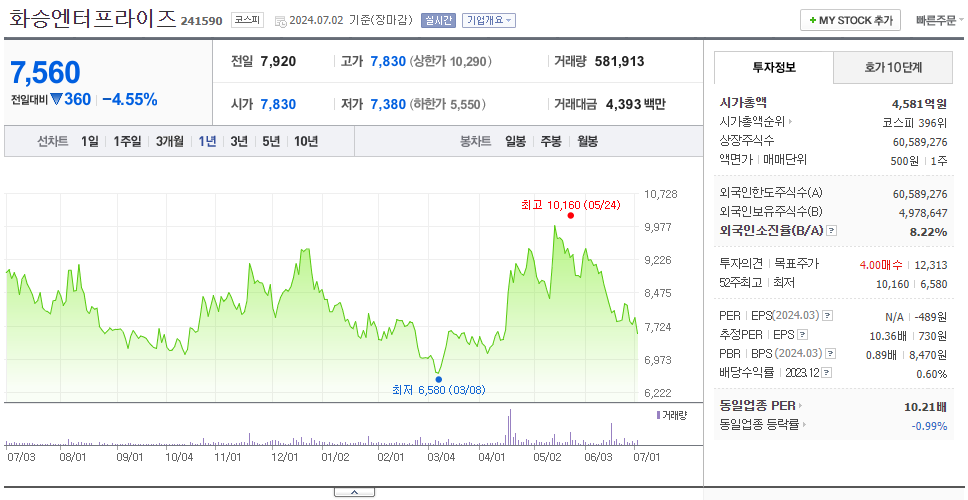Open help icon next to BPS (2024.03)

(x=832, y=354)
